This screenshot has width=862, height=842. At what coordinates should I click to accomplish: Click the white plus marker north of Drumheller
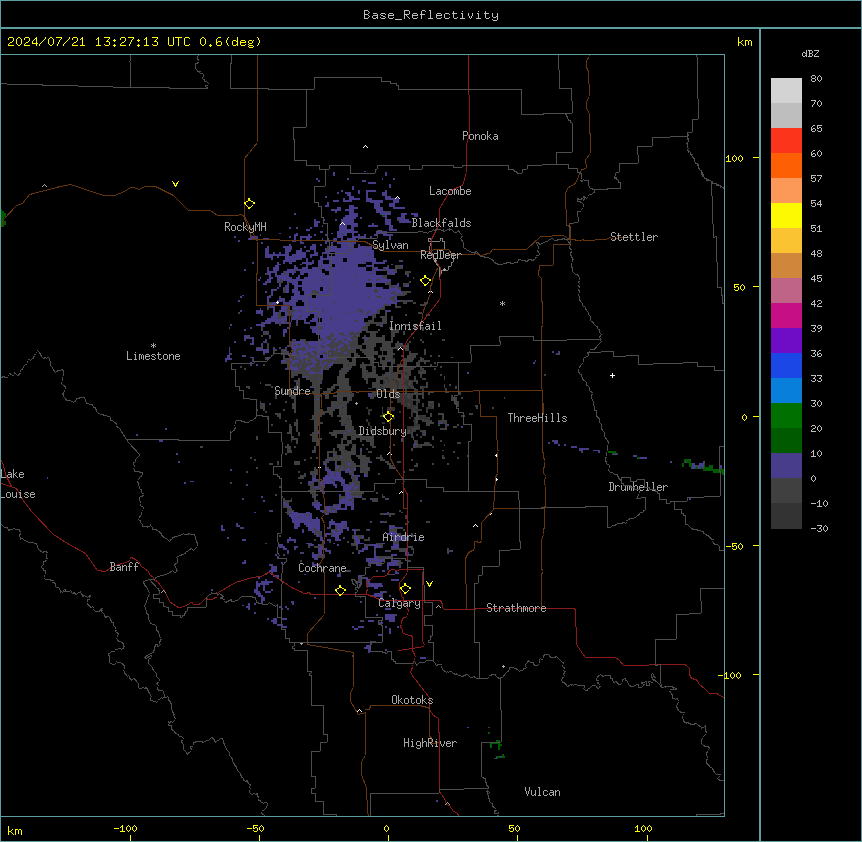point(612,375)
